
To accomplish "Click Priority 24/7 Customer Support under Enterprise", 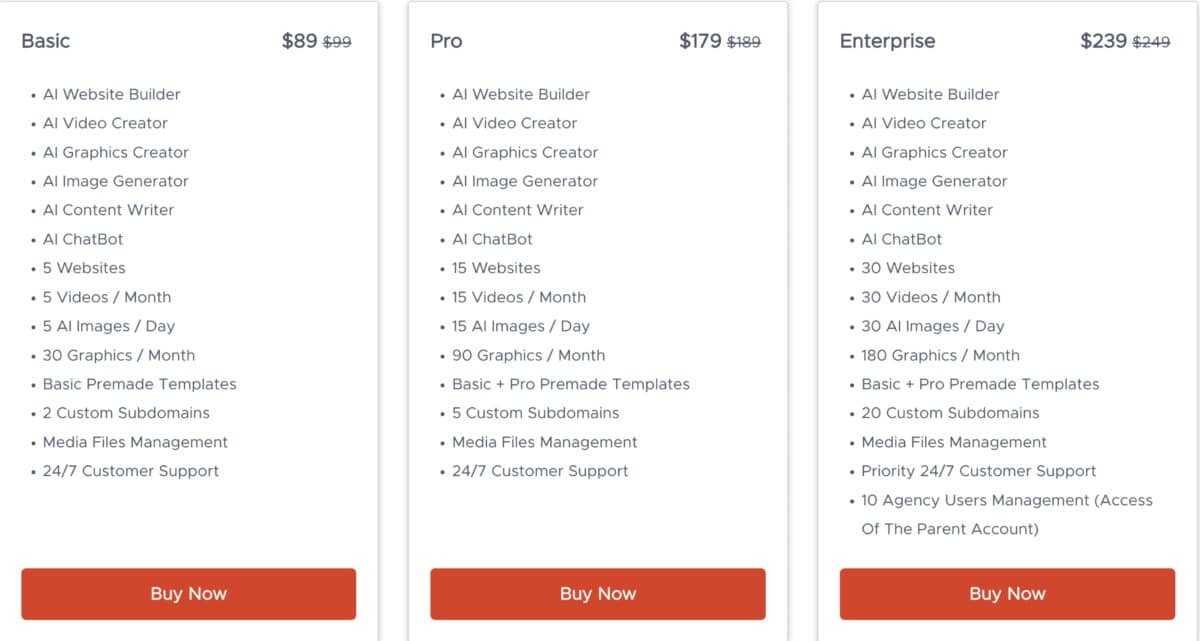I will click(979, 471).
